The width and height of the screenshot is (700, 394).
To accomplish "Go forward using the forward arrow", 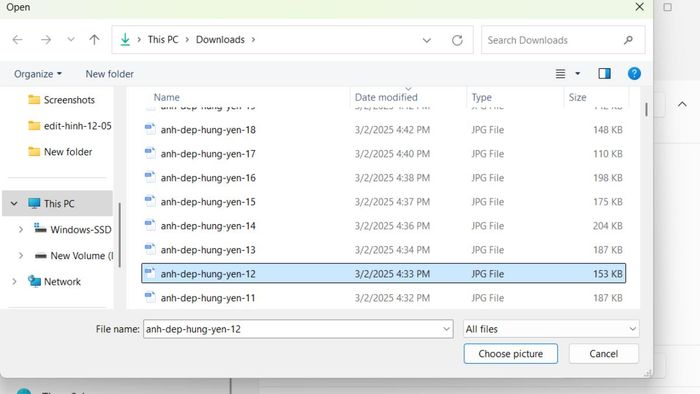I will click(46, 40).
